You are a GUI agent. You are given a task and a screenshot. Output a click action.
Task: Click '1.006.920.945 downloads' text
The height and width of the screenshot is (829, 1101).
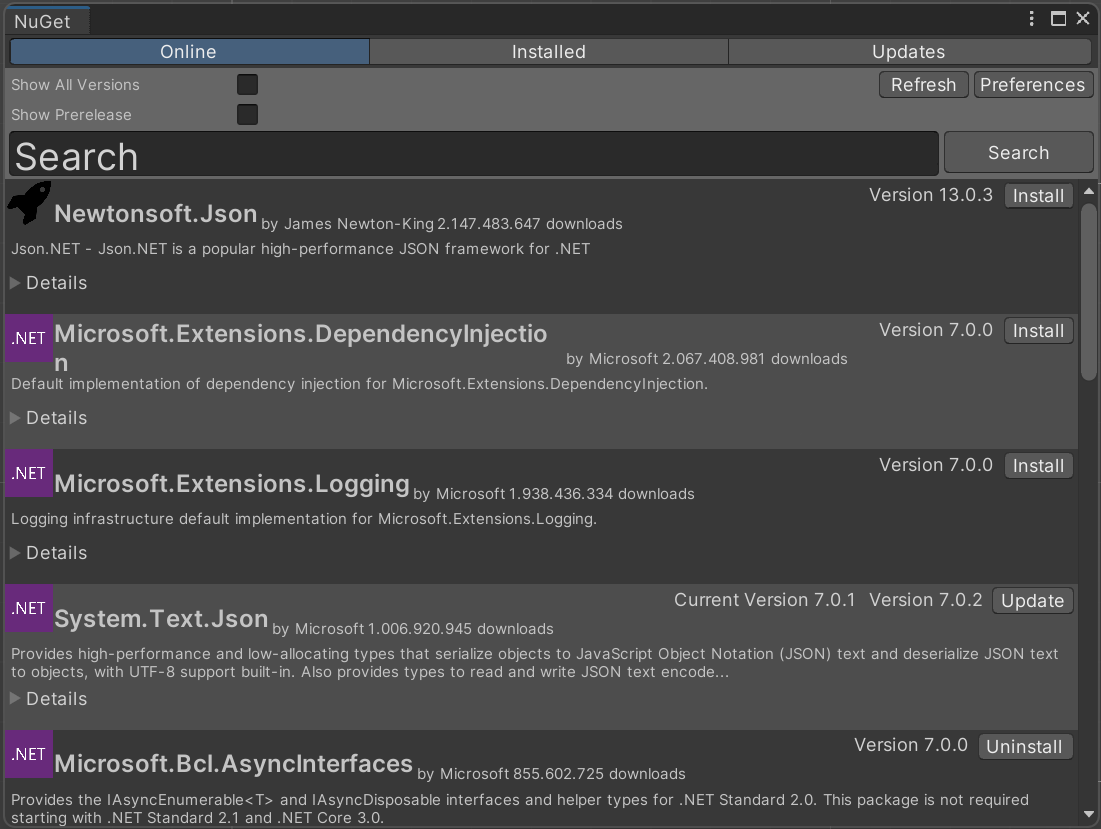point(461,629)
